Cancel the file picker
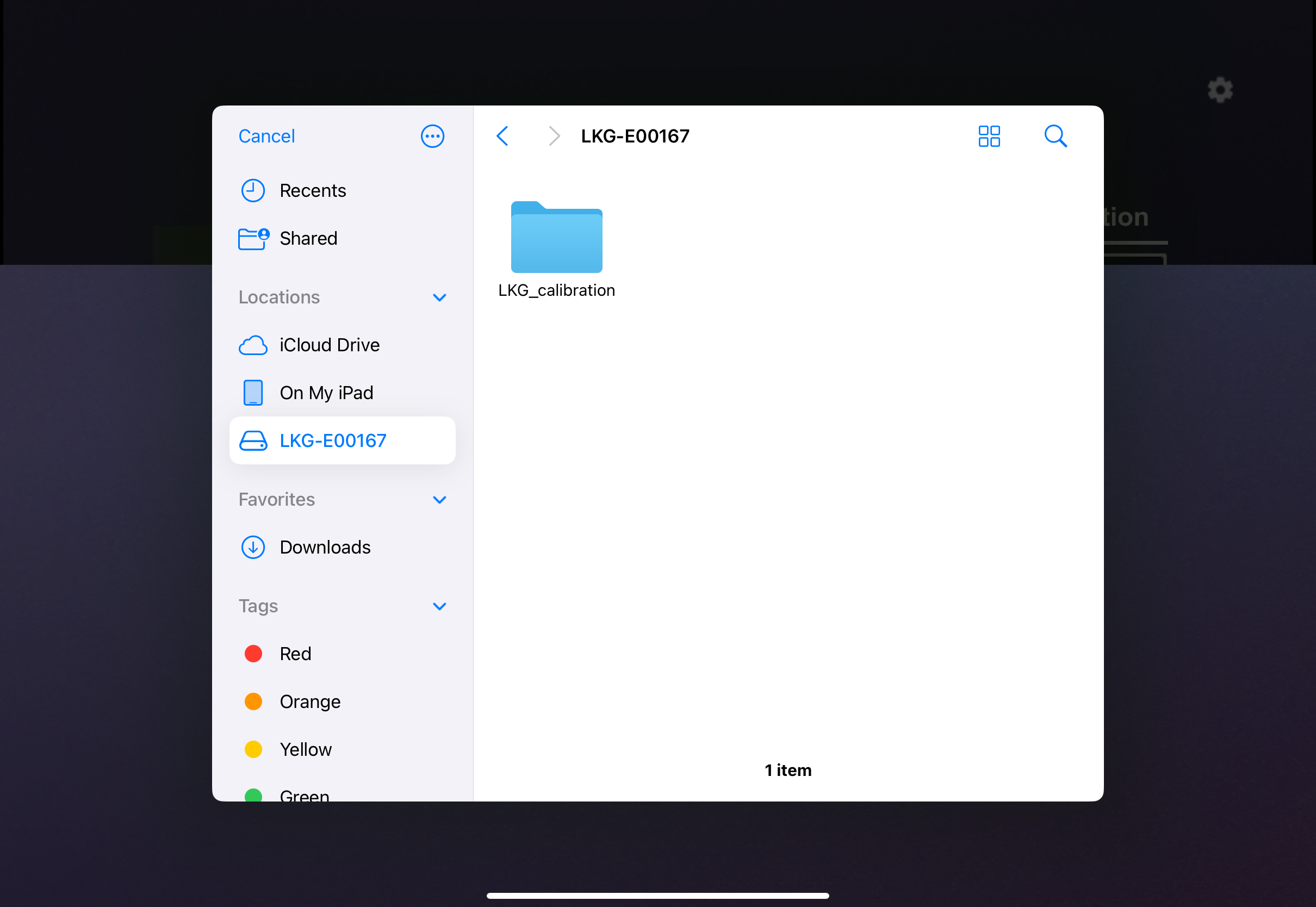 click(266, 136)
